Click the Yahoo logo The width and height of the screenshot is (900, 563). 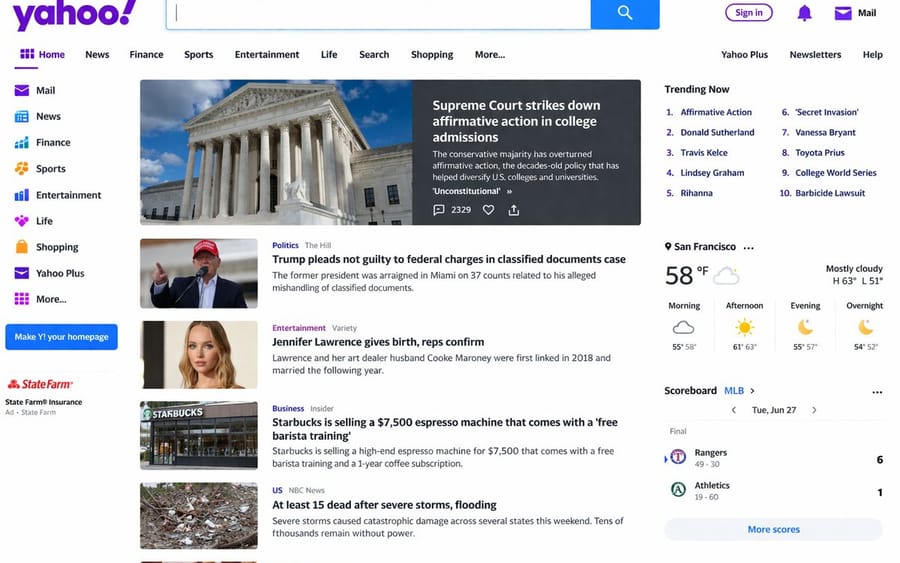(75, 14)
